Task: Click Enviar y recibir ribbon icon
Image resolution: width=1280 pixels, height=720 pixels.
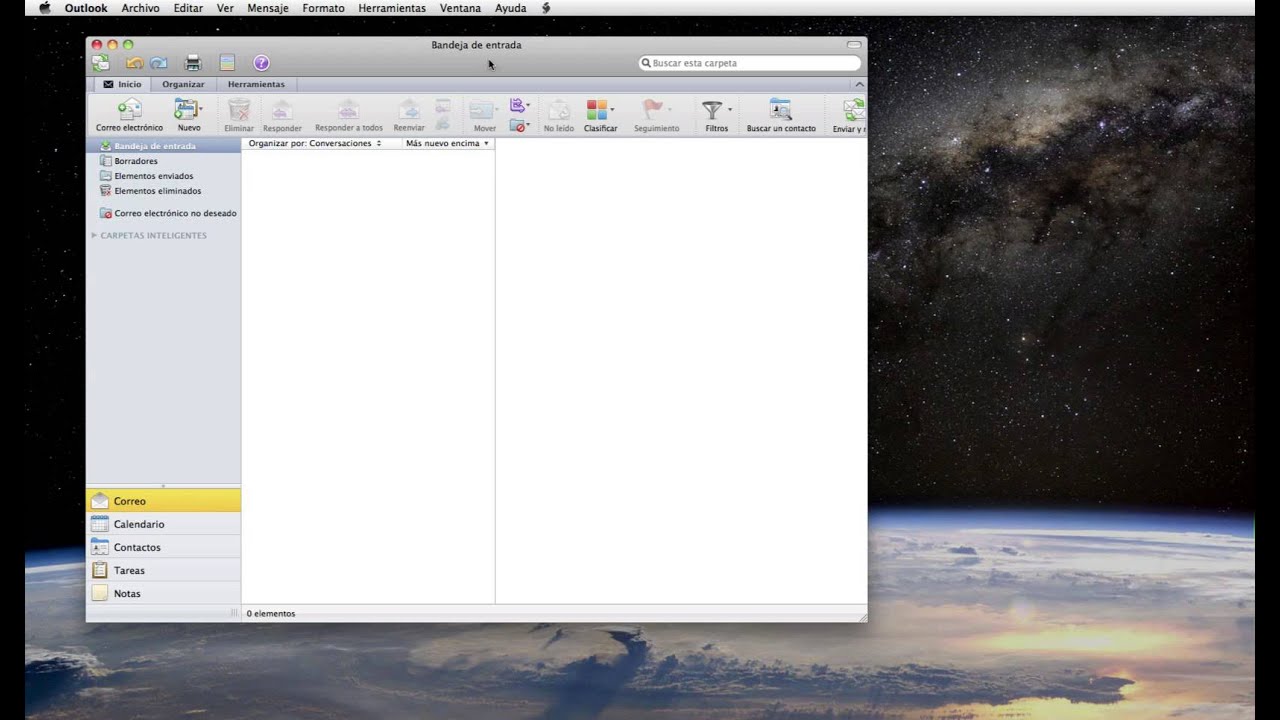Action: click(x=854, y=110)
